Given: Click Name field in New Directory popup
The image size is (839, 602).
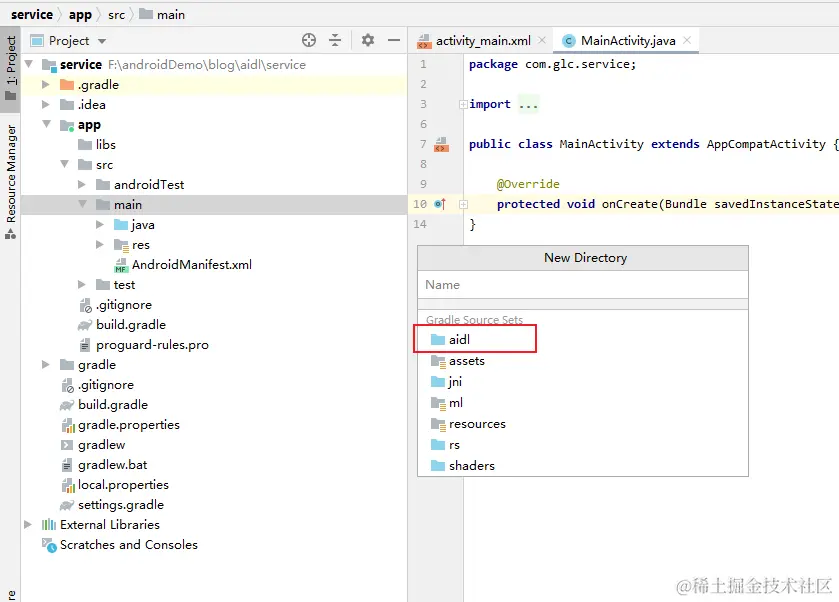Looking at the screenshot, I should (583, 285).
